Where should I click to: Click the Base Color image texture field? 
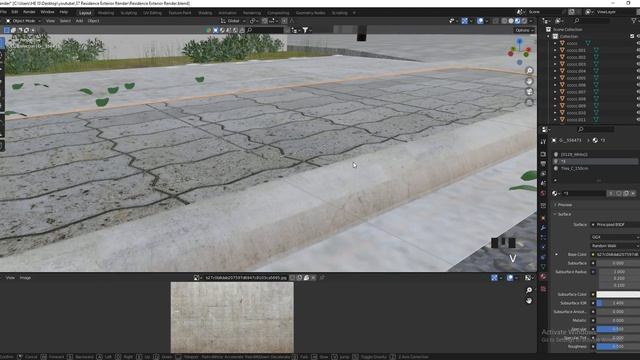(x=618, y=254)
